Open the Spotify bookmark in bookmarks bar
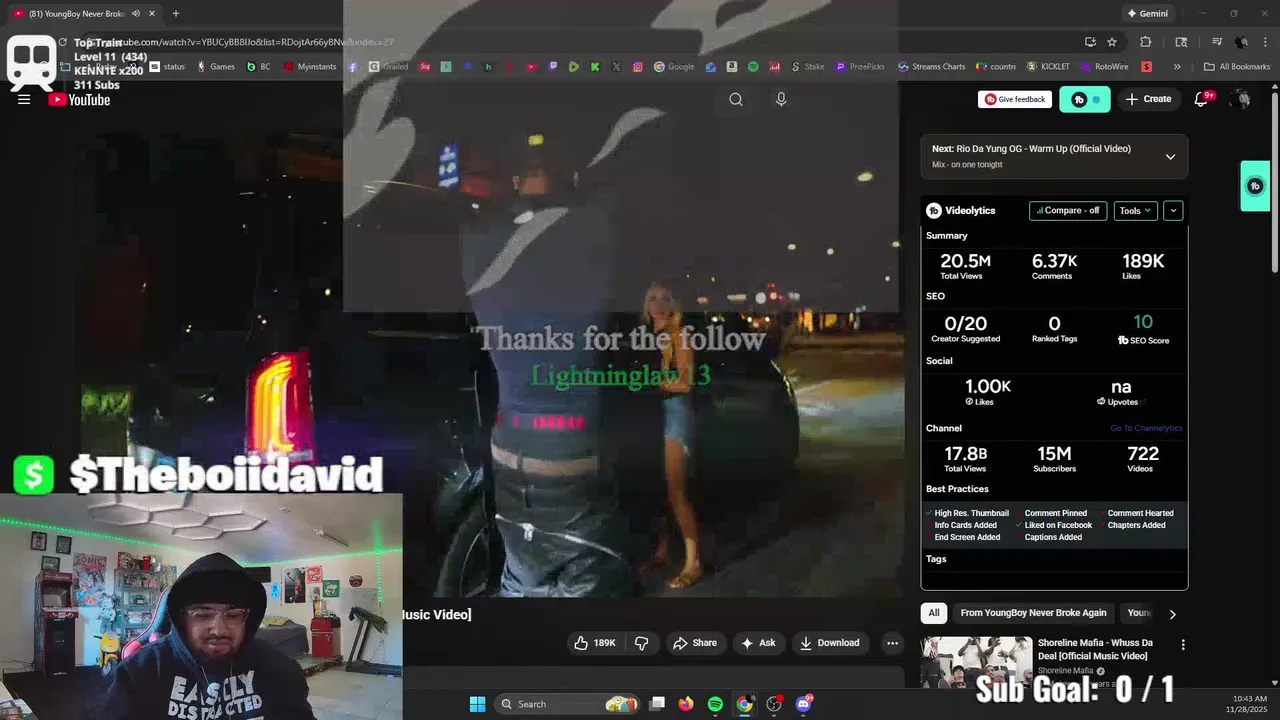The image size is (1280, 720). tap(753, 67)
